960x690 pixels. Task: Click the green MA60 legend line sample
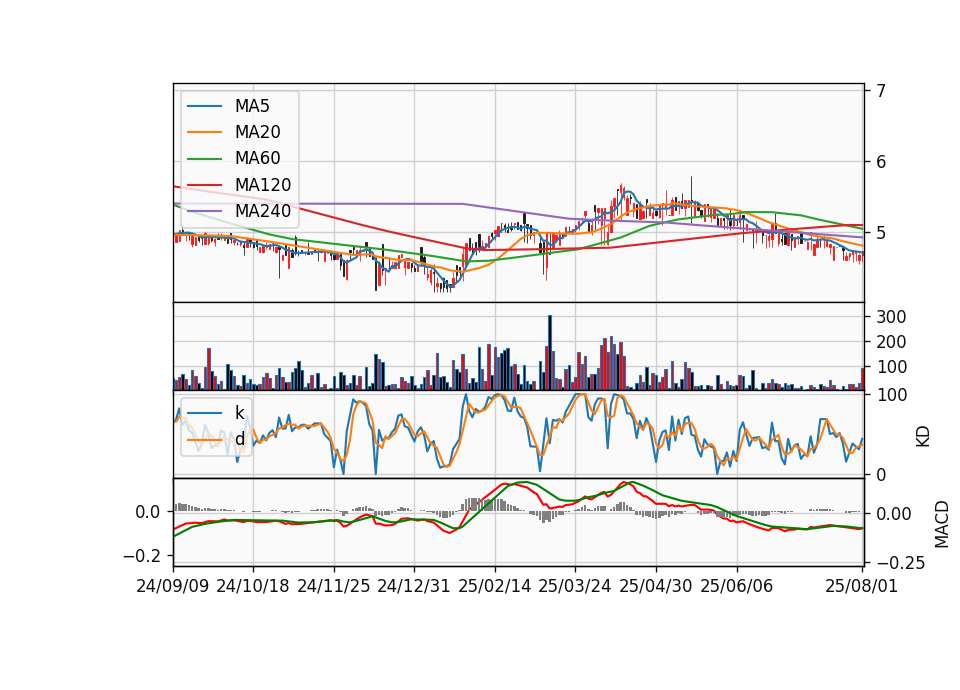pos(204,159)
